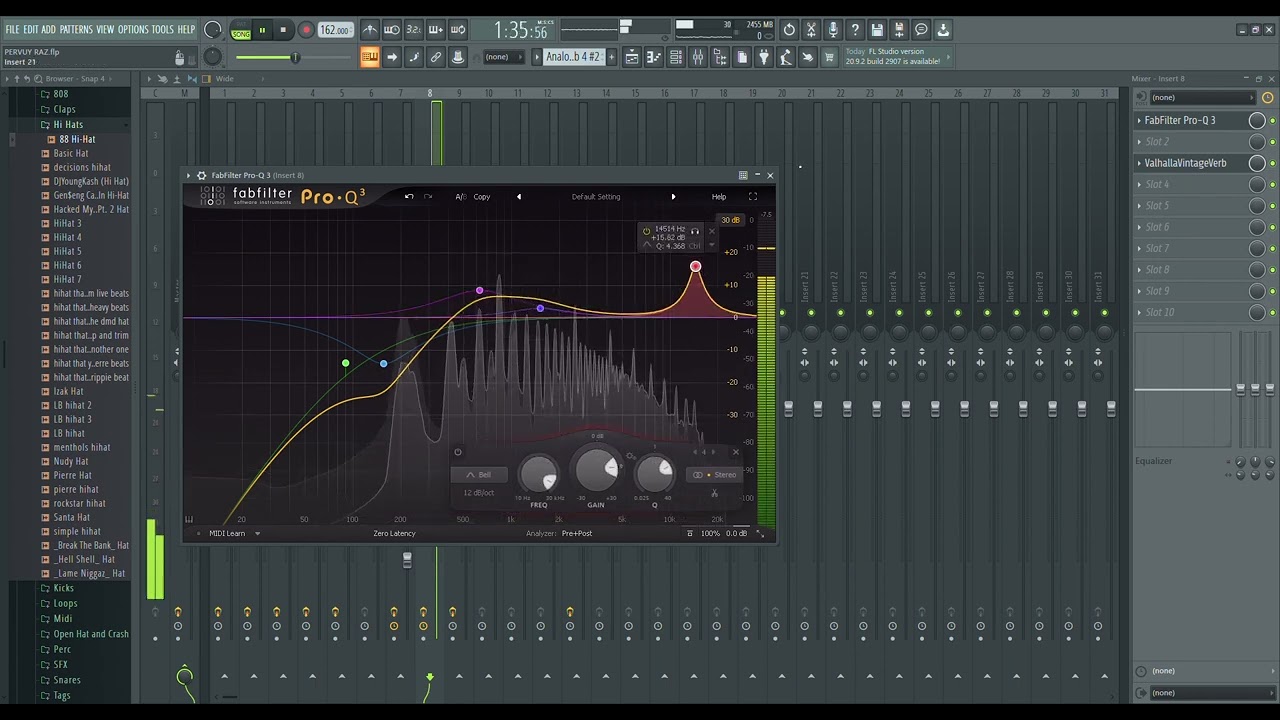Toggle the 3-2-1 recording countdown icon
This screenshot has height=720, width=1280.
pos(414,30)
